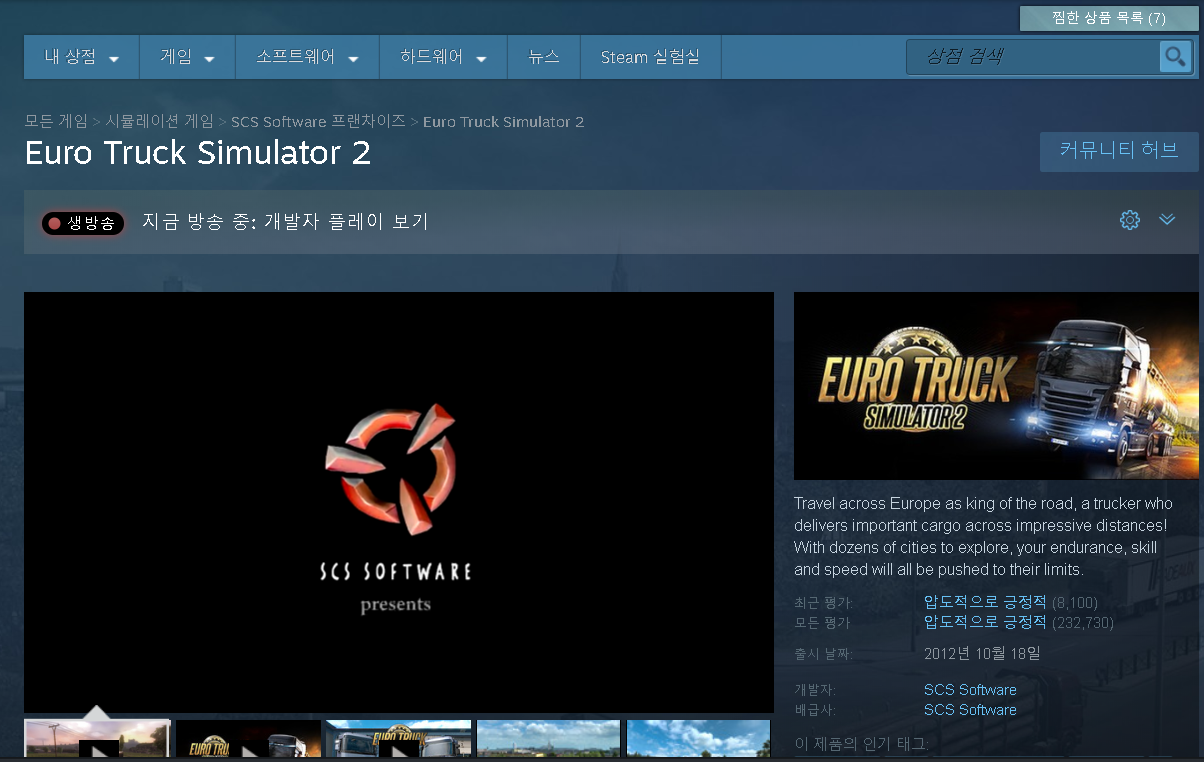Click the 생방송 live badge
Image resolution: width=1204 pixels, height=762 pixels.
click(x=83, y=223)
